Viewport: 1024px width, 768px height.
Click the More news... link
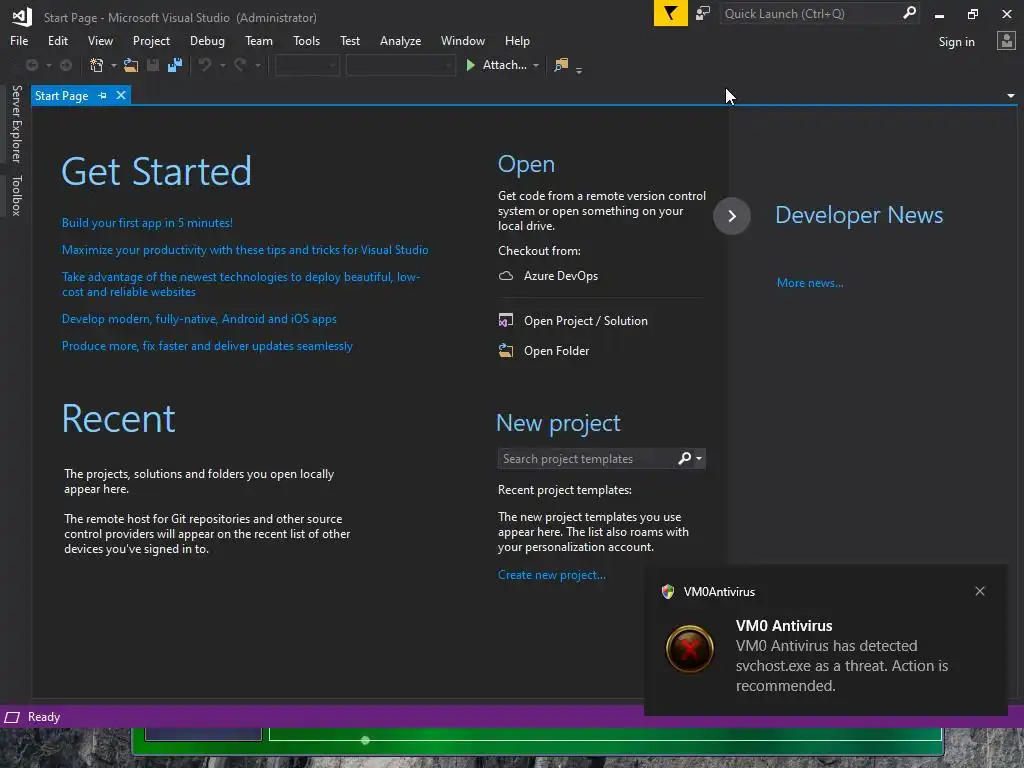[x=810, y=283]
